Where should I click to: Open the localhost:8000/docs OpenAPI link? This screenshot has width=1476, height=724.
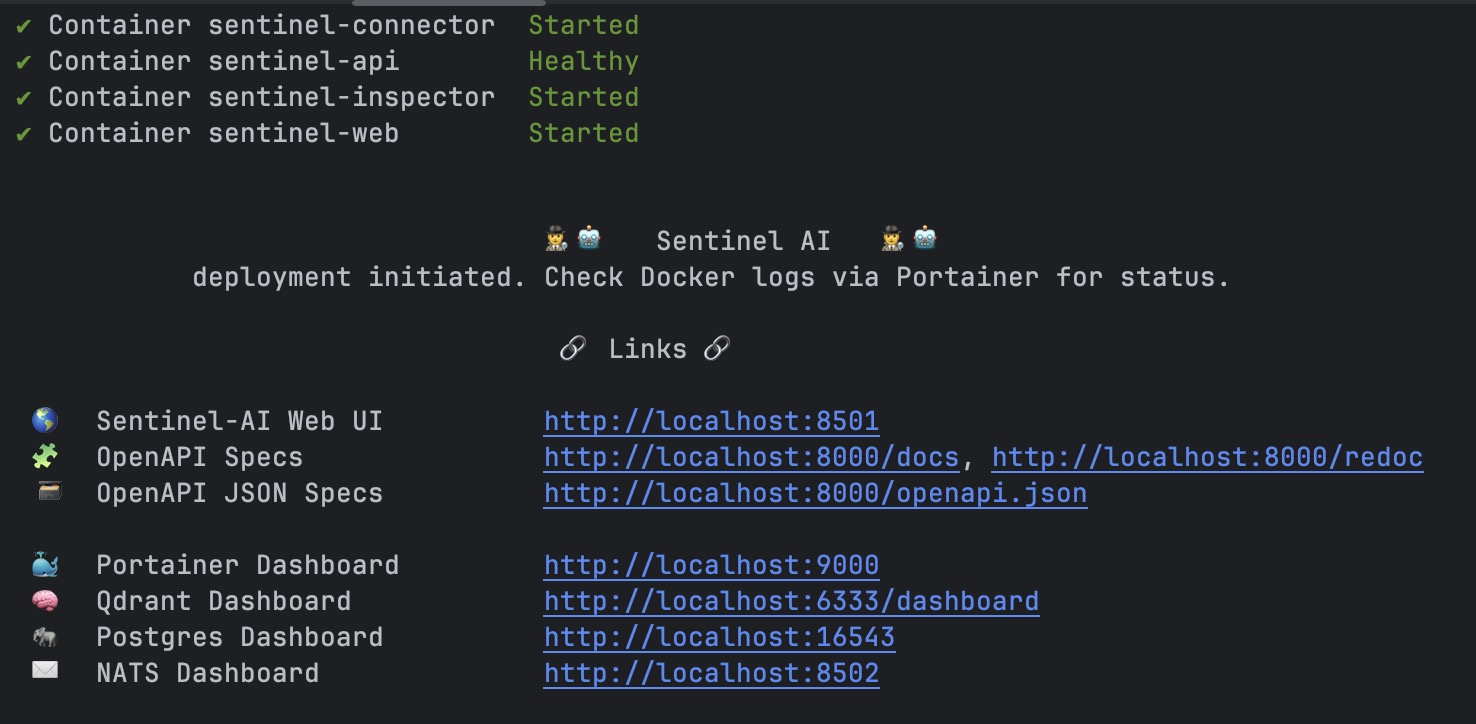tap(751, 457)
